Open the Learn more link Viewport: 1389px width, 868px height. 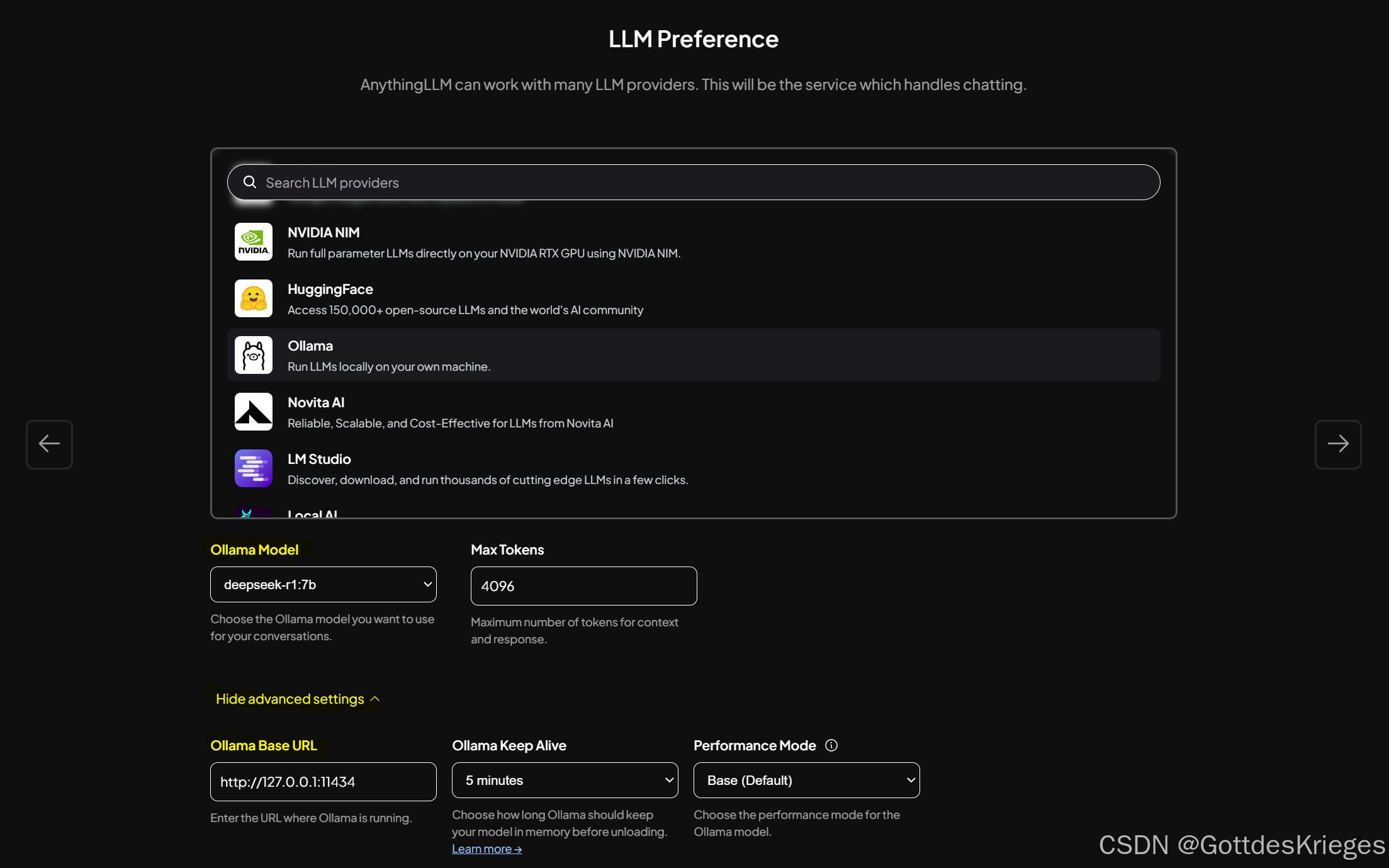(486, 849)
